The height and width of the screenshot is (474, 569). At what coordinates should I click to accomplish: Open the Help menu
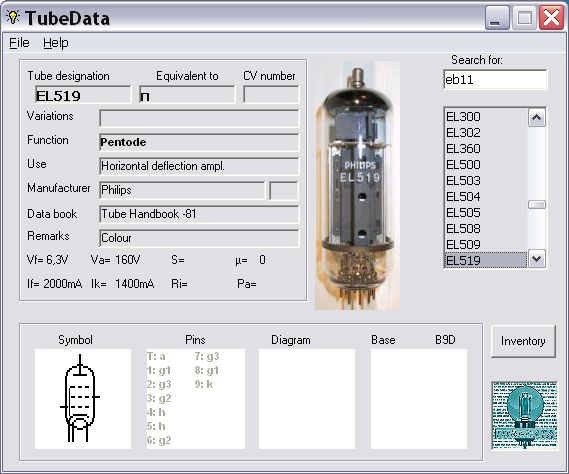pos(56,43)
